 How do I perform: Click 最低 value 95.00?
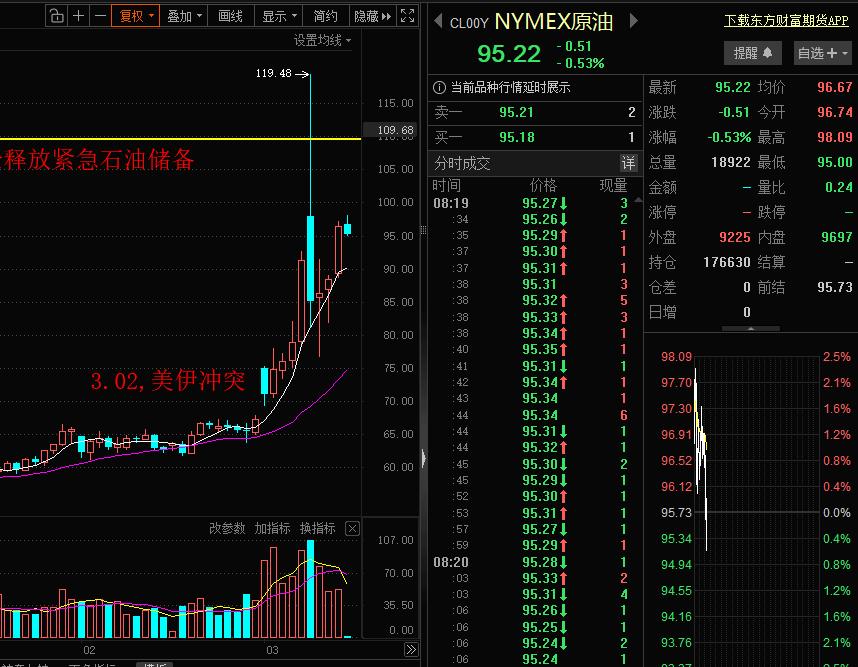[834, 163]
